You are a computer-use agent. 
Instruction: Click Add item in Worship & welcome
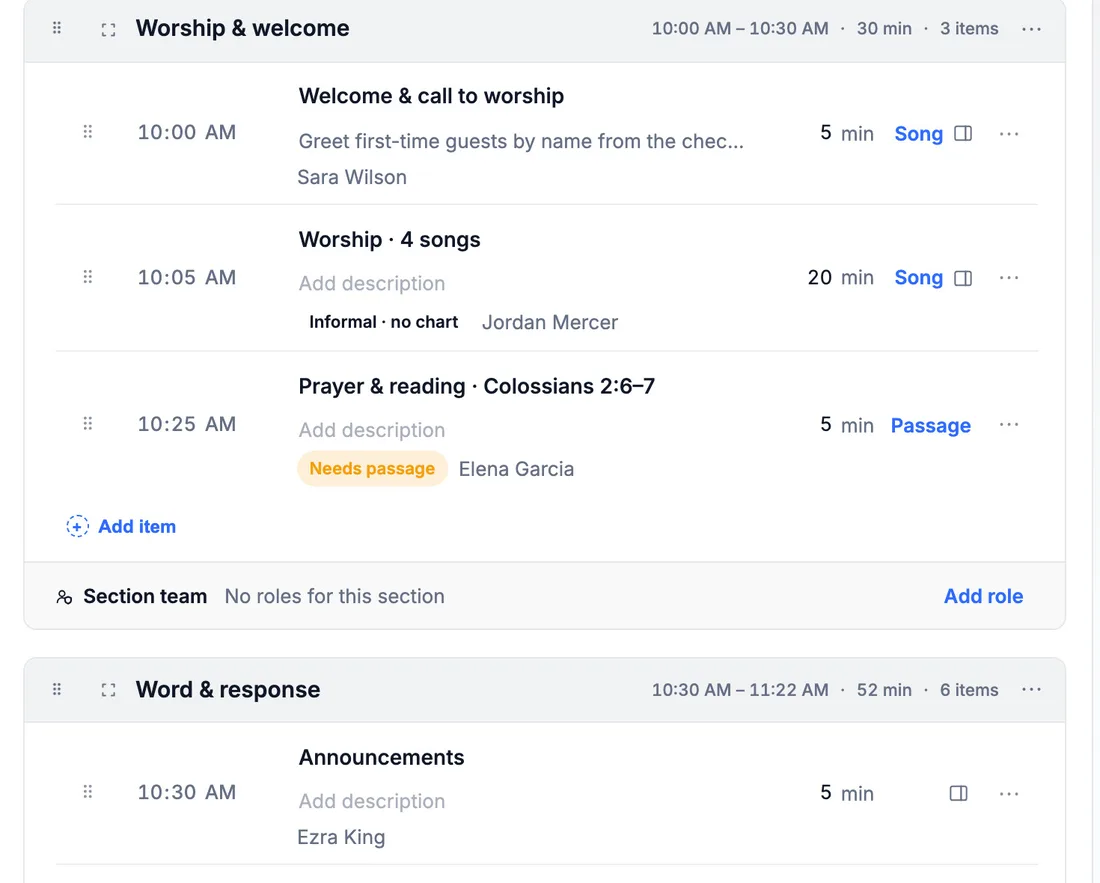pyautogui.click(x=121, y=526)
